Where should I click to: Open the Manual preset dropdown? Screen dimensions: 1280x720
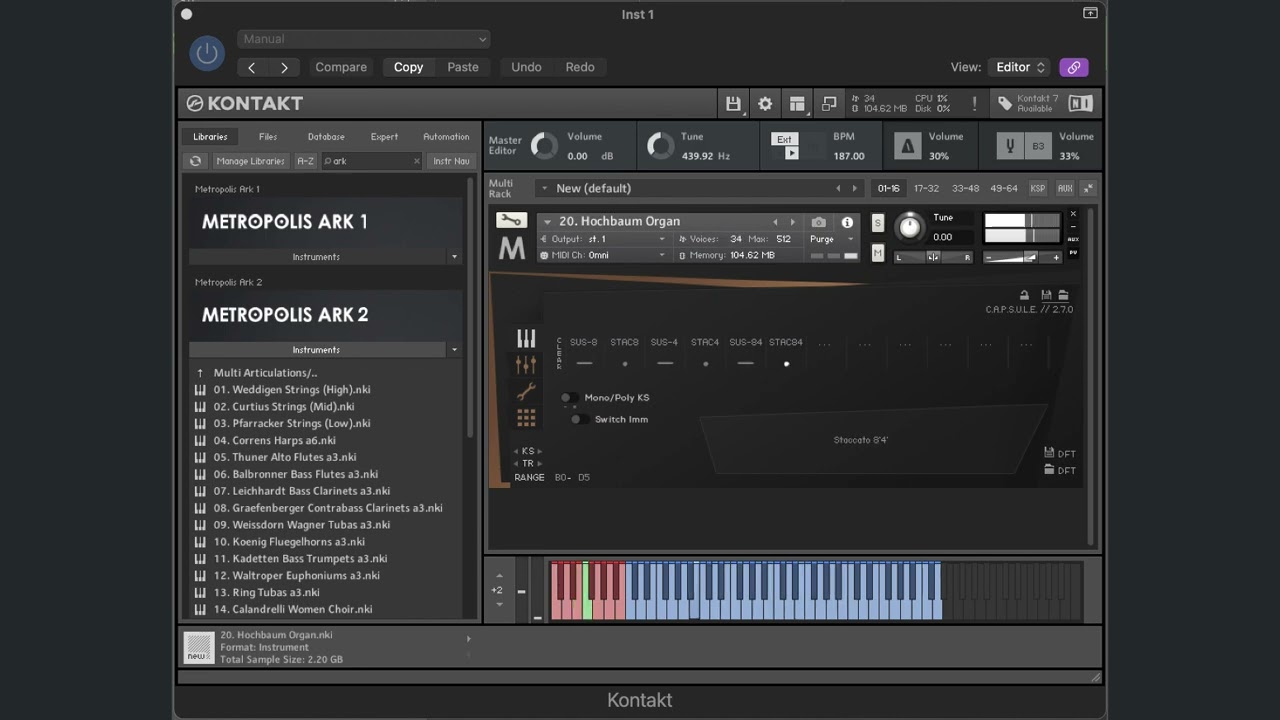(x=364, y=39)
